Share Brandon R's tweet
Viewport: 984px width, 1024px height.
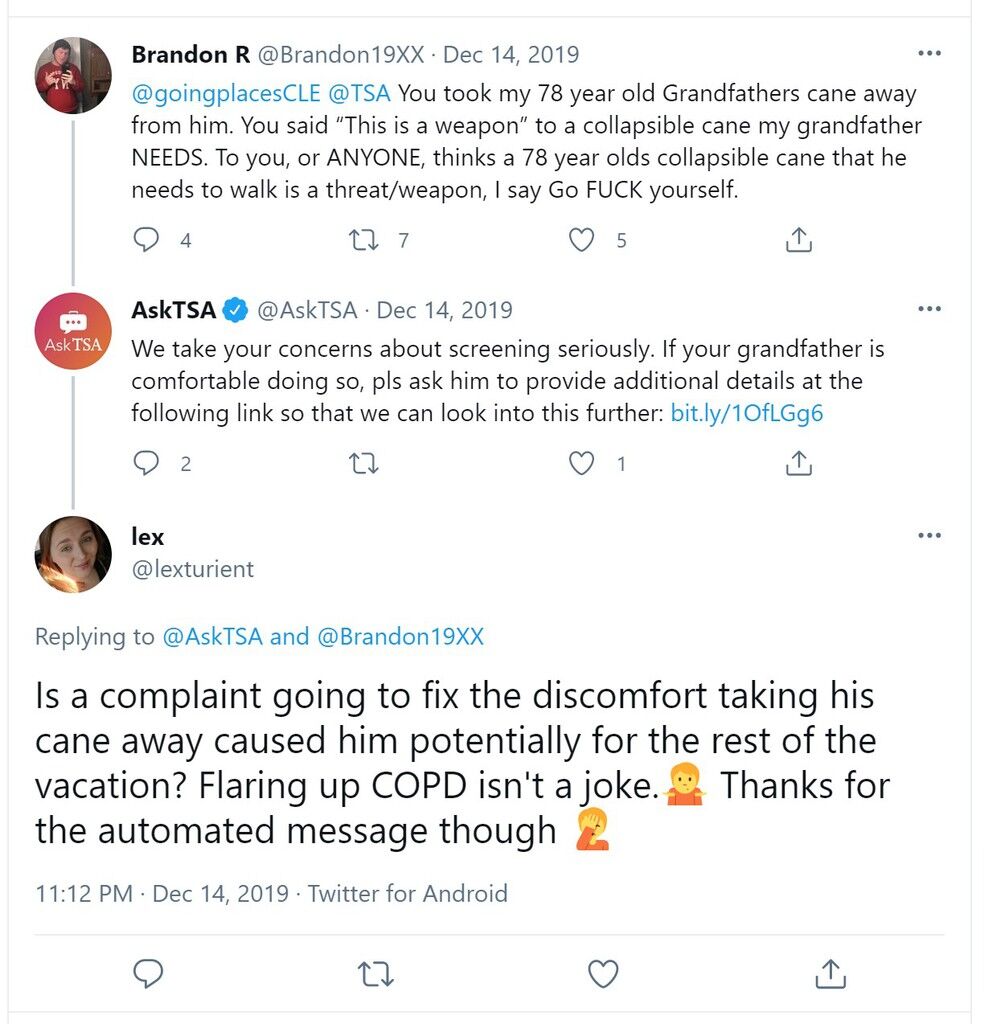(799, 240)
